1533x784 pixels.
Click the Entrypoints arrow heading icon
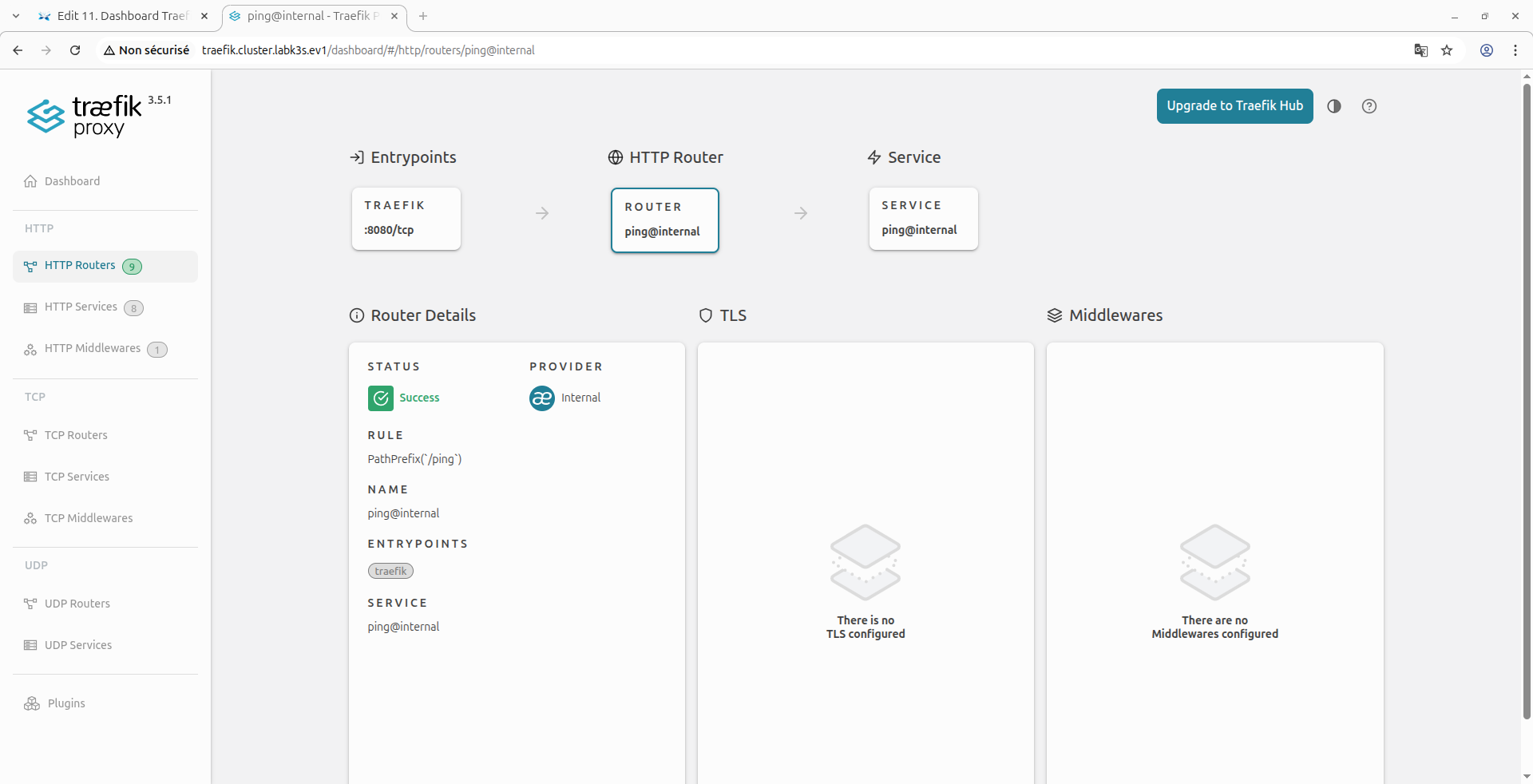pos(357,157)
